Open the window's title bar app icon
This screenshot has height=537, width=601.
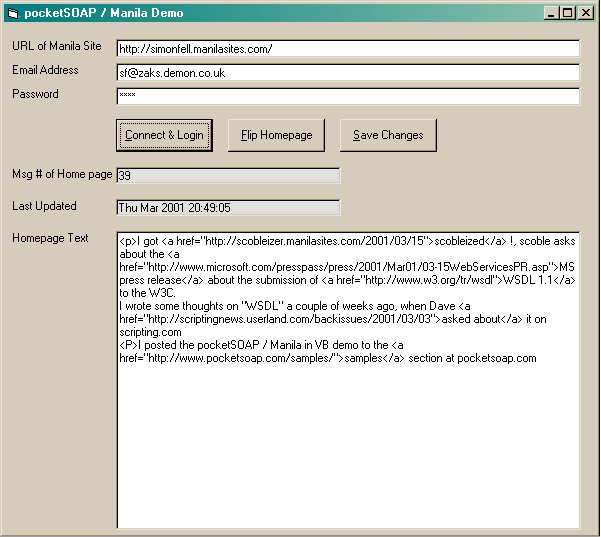tap(13, 13)
